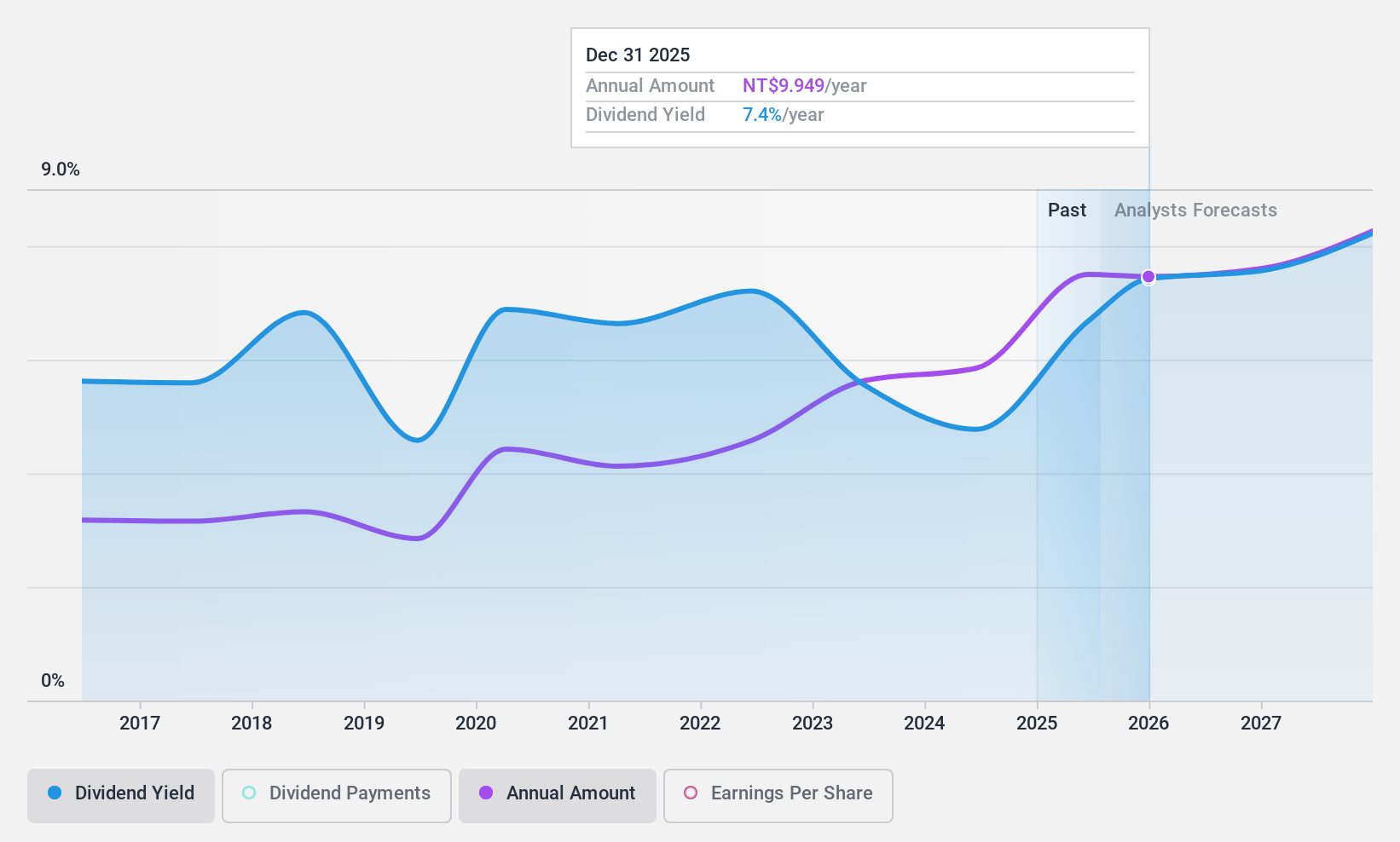Click the Annual Amount tooltip row label

tap(650, 86)
